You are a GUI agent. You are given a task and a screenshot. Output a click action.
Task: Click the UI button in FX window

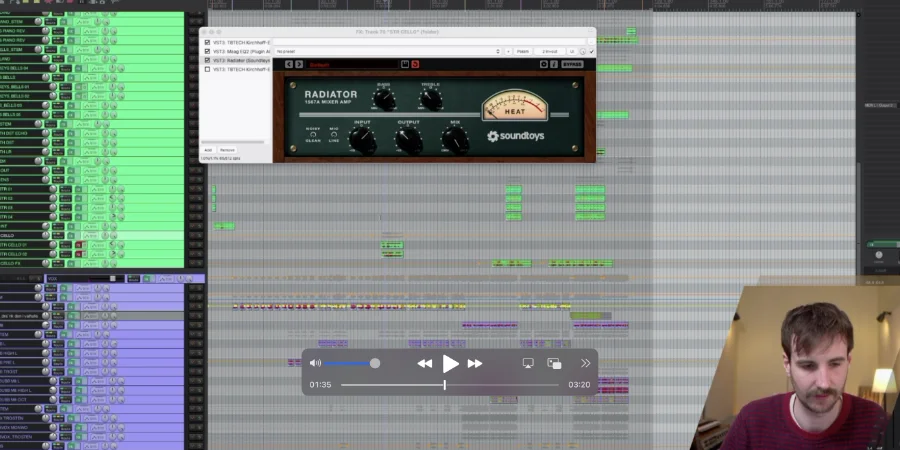tap(572, 52)
